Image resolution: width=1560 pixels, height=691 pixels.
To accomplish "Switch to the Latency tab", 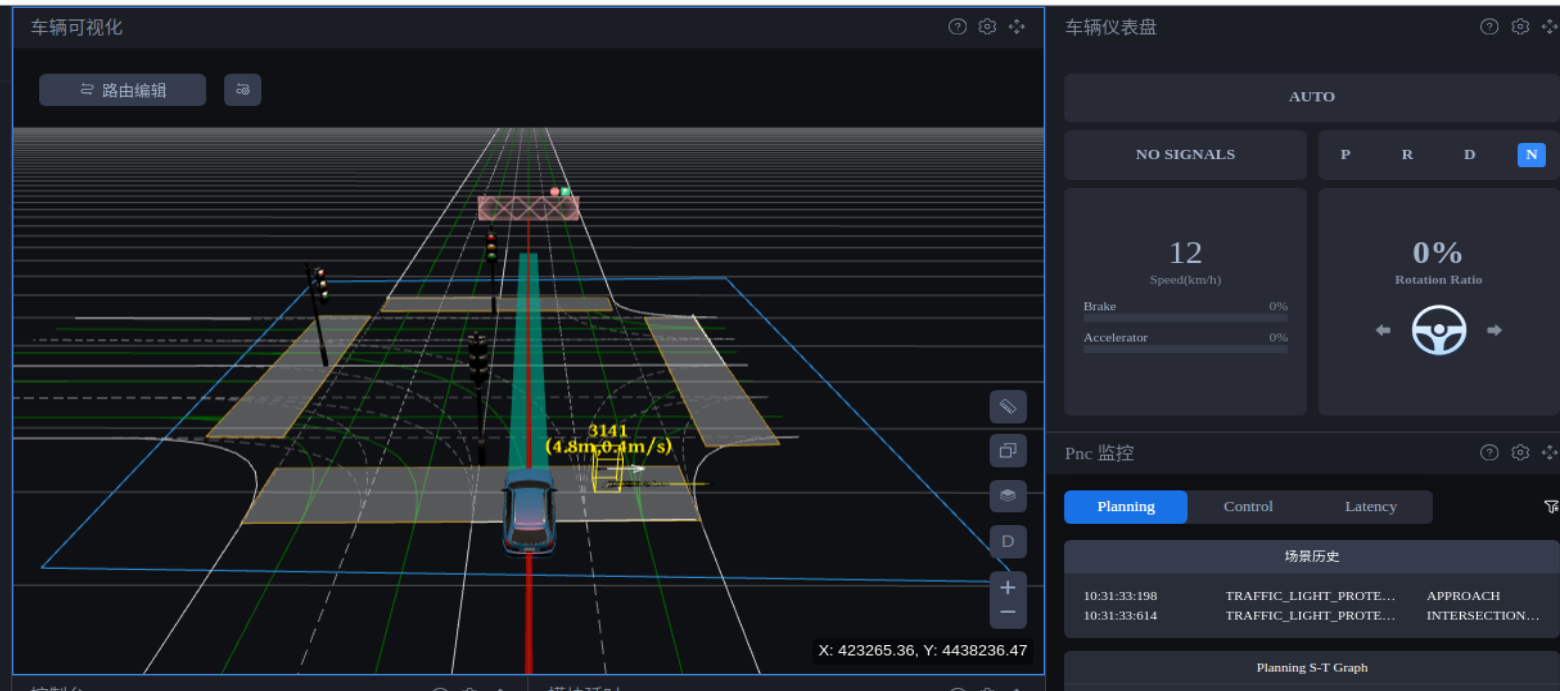I will [x=1370, y=507].
